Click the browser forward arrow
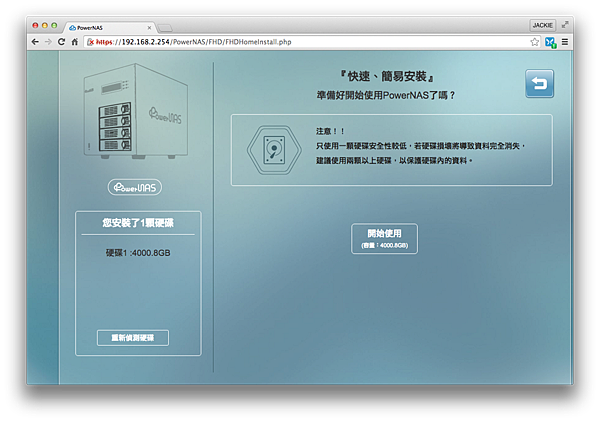The image size is (600, 422). [x=48, y=42]
